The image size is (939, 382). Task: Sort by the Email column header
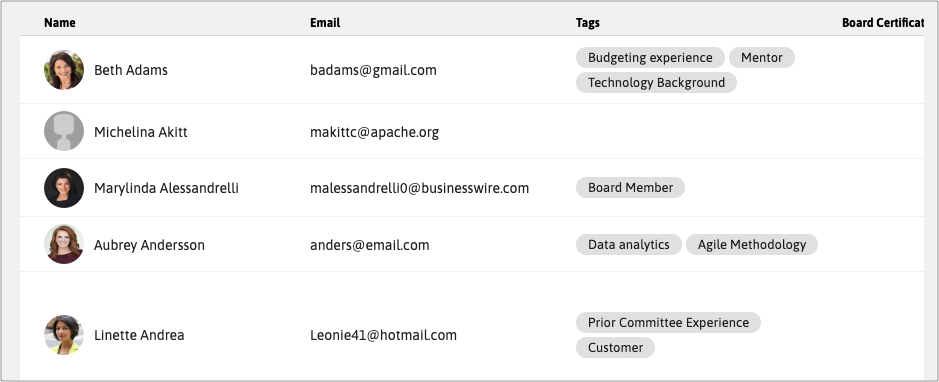(325, 23)
